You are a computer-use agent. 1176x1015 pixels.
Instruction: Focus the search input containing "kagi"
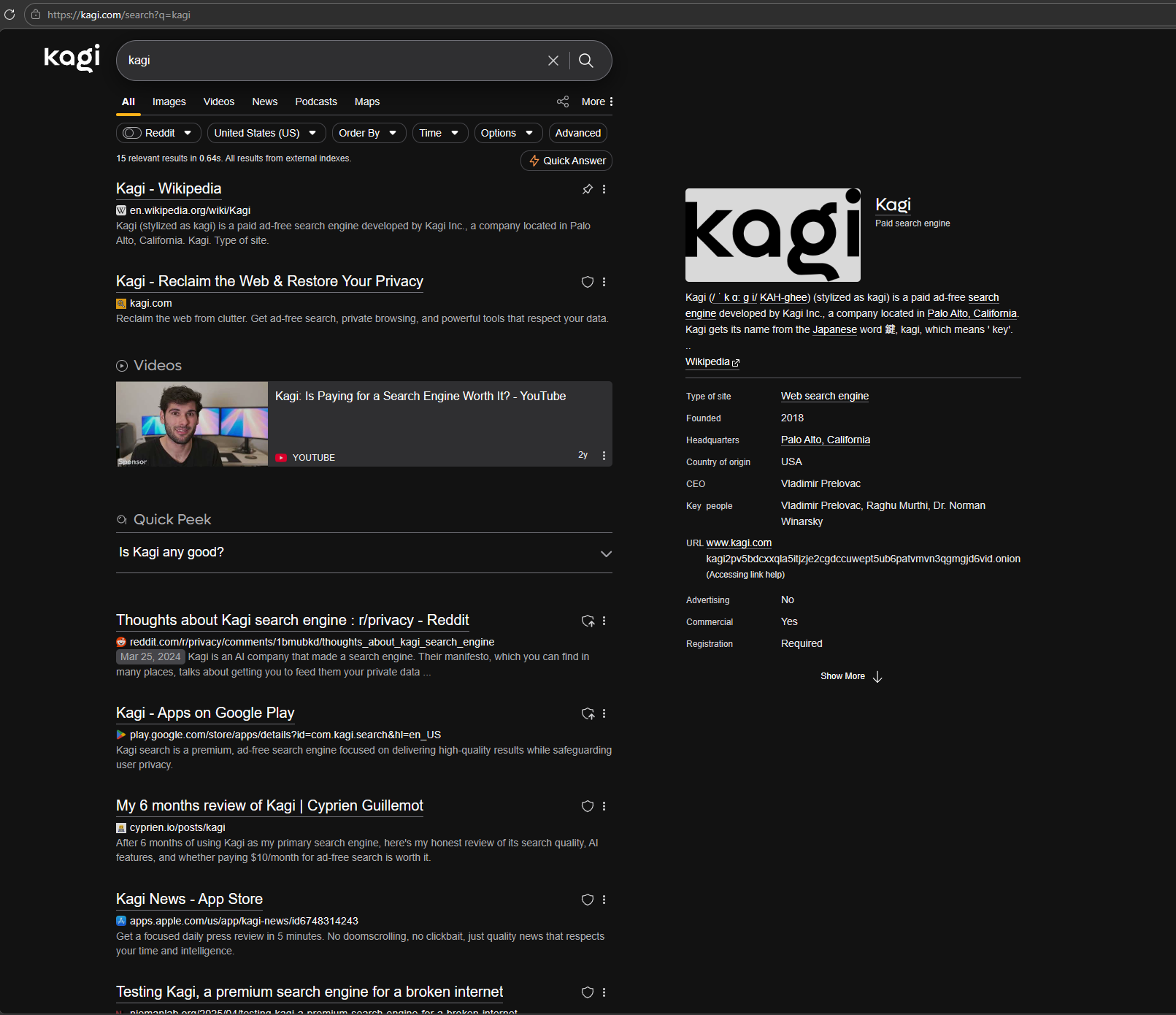point(332,61)
